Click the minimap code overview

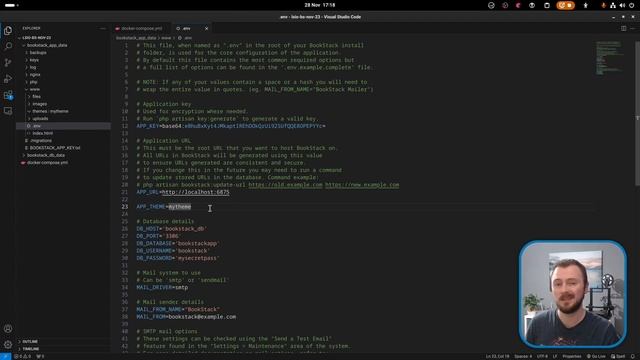coord(609,58)
